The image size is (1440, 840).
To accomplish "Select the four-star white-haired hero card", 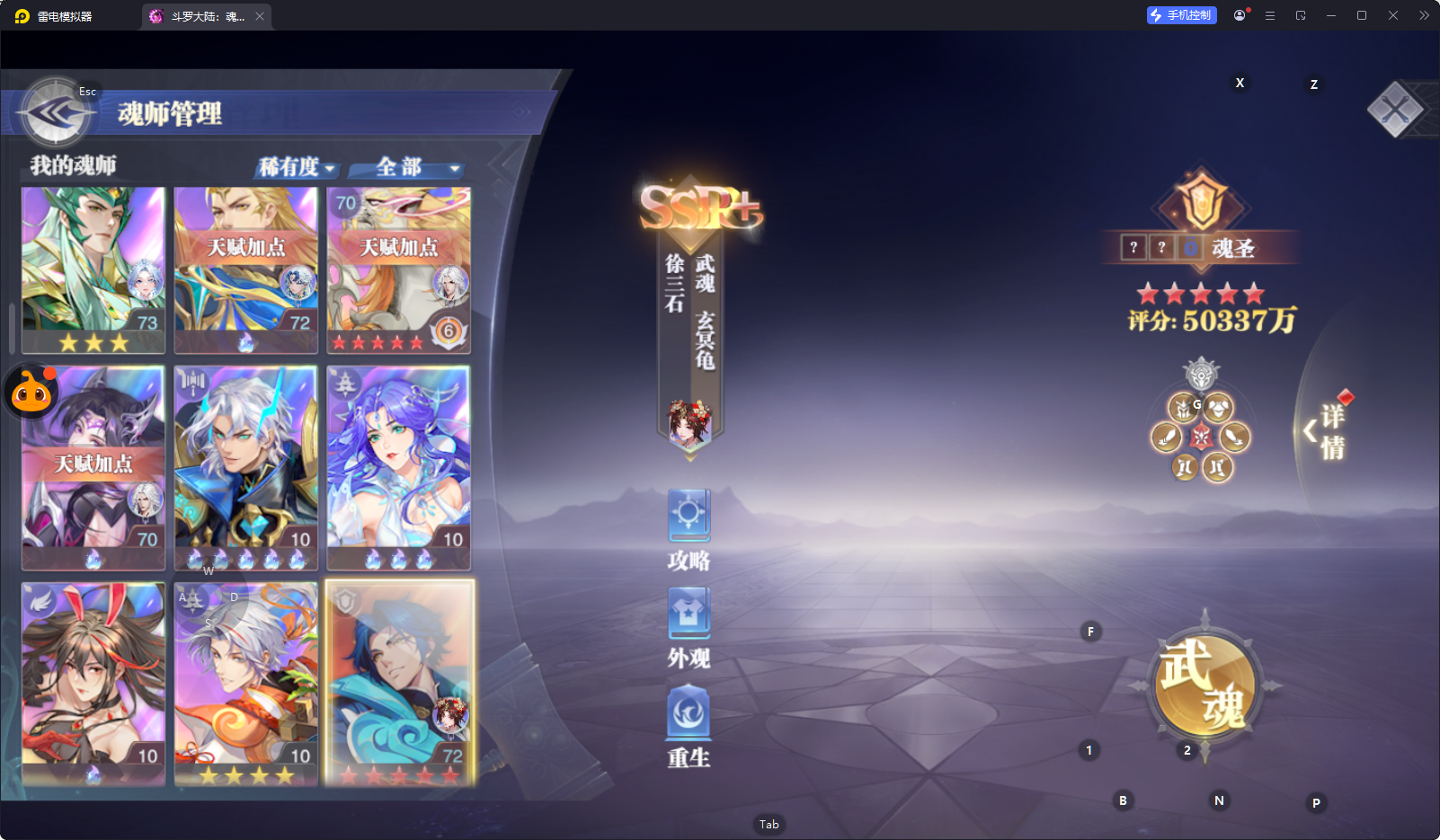I will click(x=246, y=684).
